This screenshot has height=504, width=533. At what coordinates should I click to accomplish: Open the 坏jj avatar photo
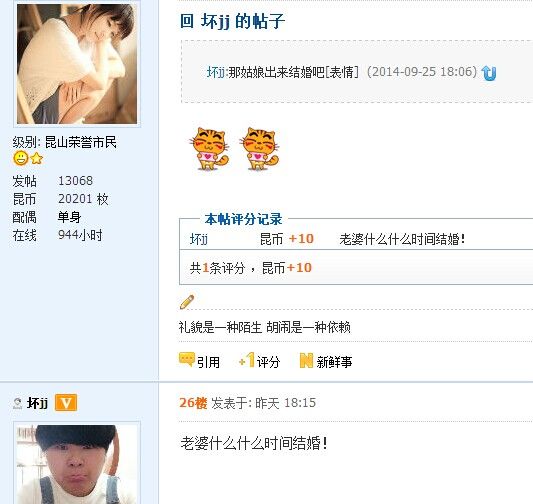point(77,464)
